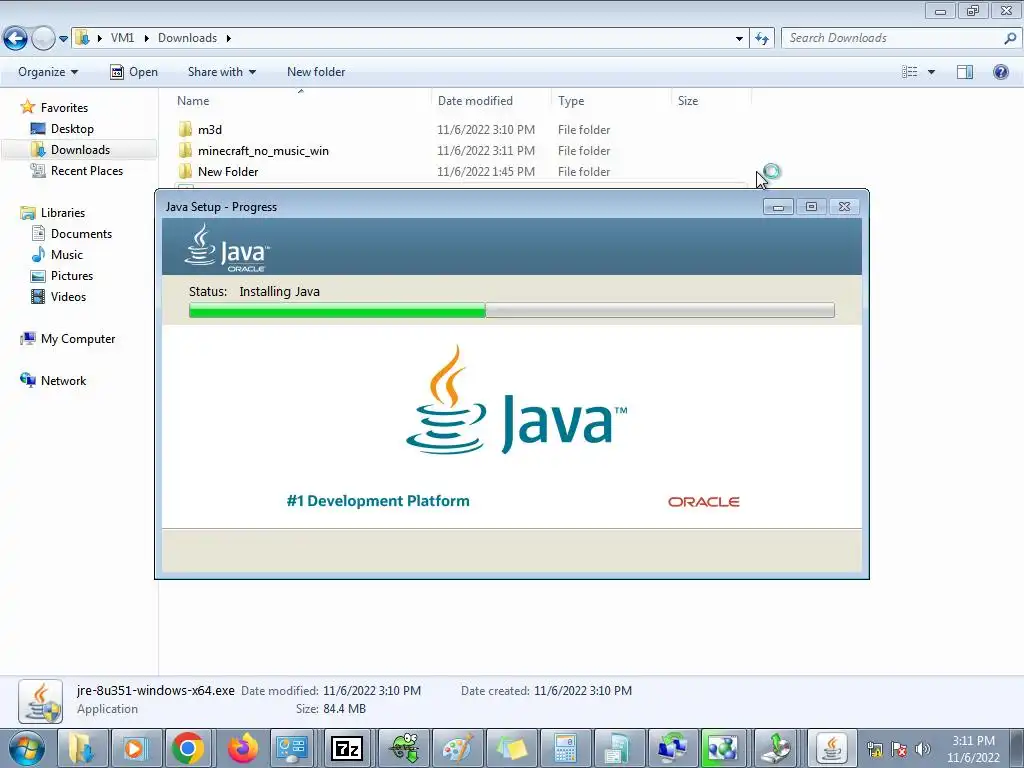Click Favorites in the navigation pane
Screen dimensions: 1024x768
pos(64,108)
